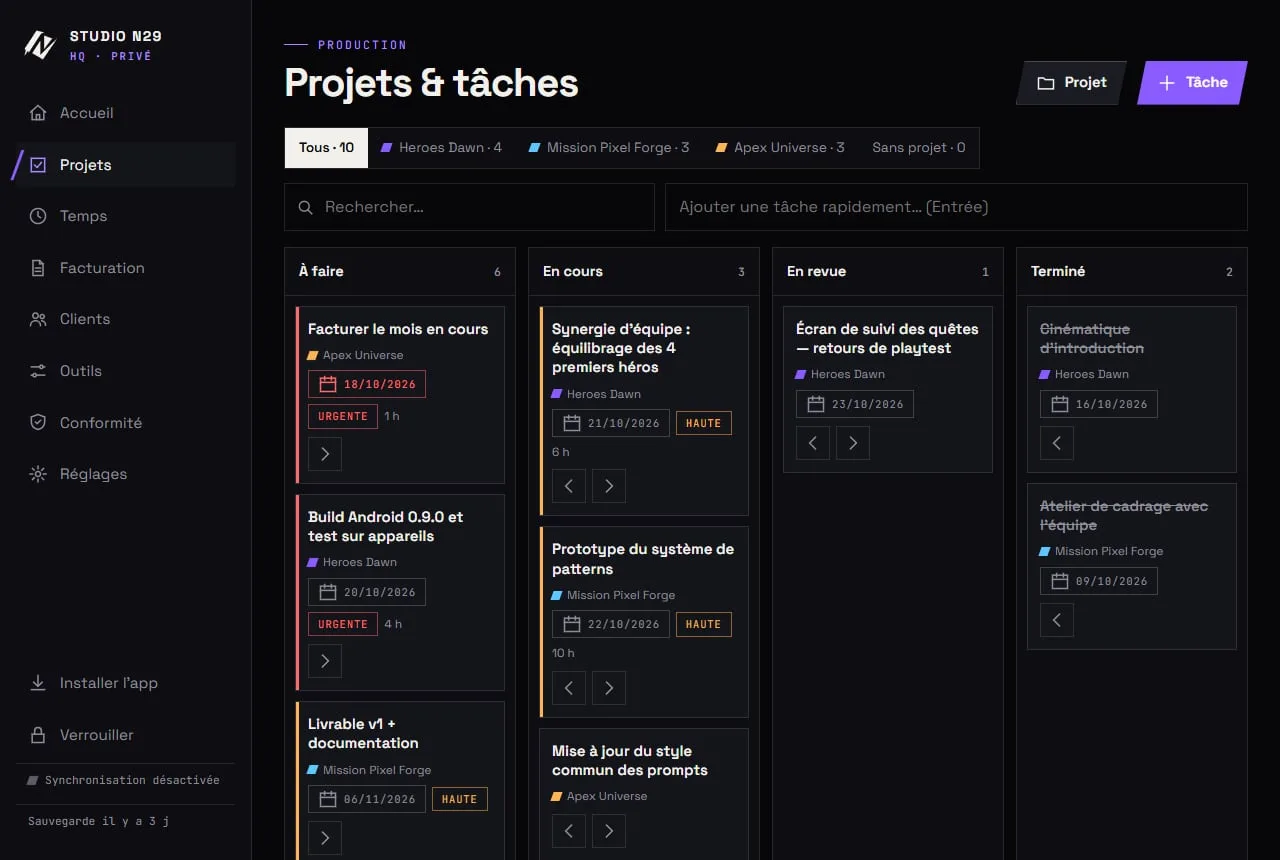This screenshot has width=1280, height=860.
Task: Focus the quick add task field
Action: [x=956, y=207]
